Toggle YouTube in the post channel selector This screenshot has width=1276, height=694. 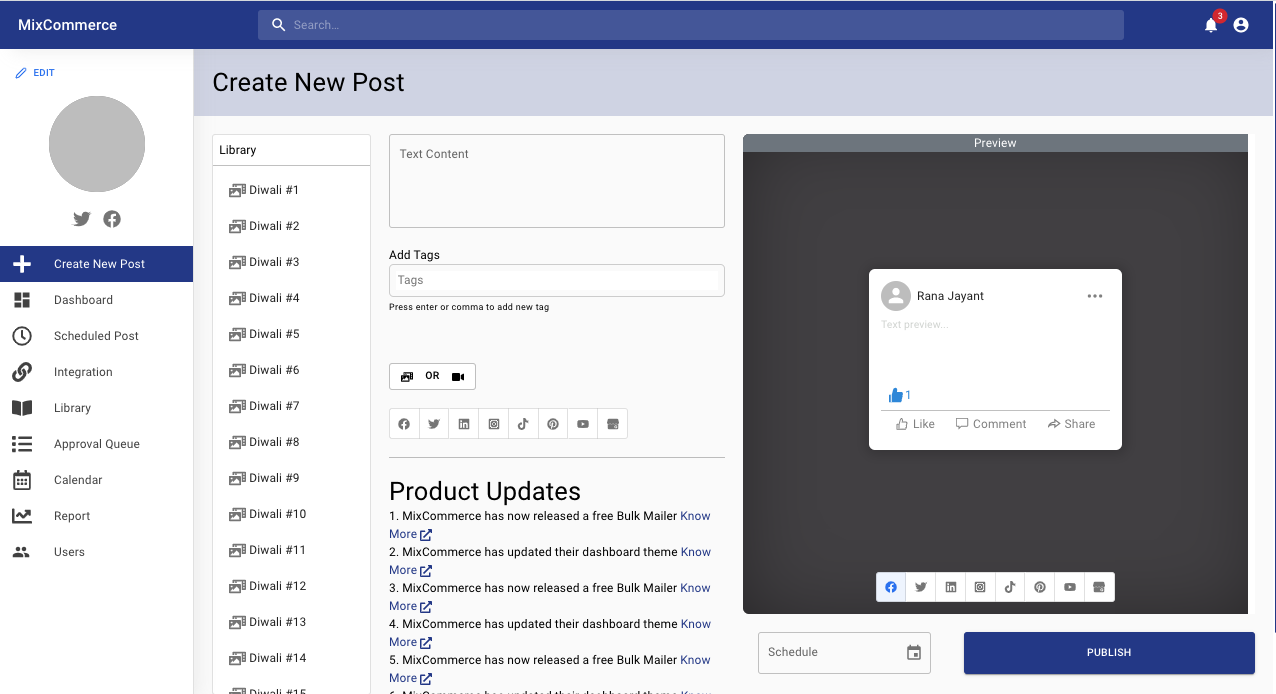(x=583, y=424)
